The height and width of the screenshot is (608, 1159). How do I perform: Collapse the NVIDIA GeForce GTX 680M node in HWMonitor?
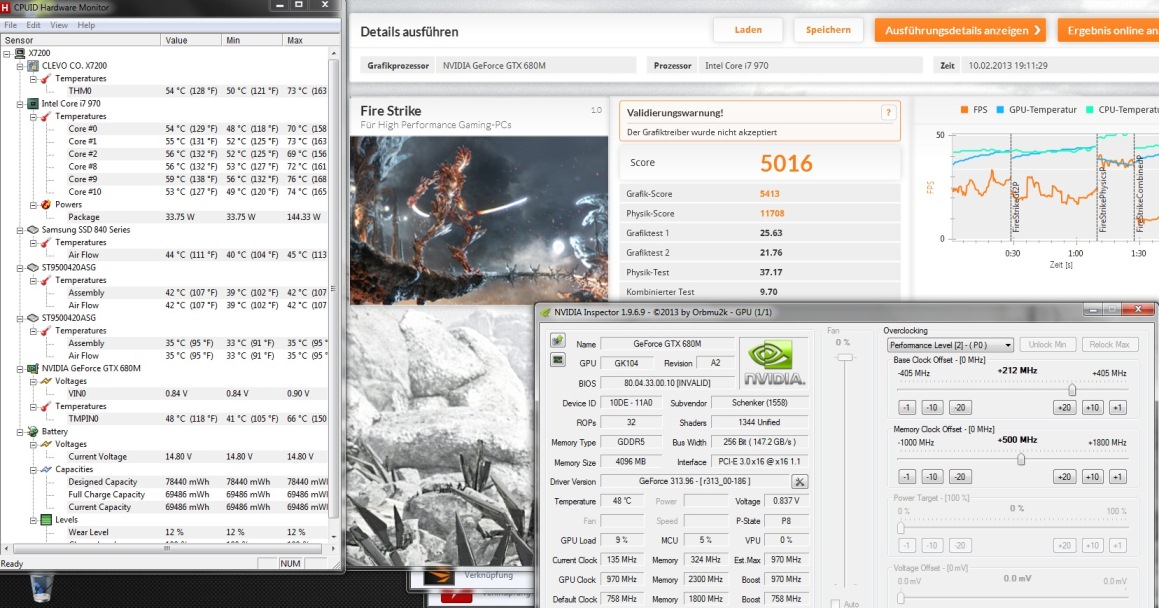tap(20, 369)
